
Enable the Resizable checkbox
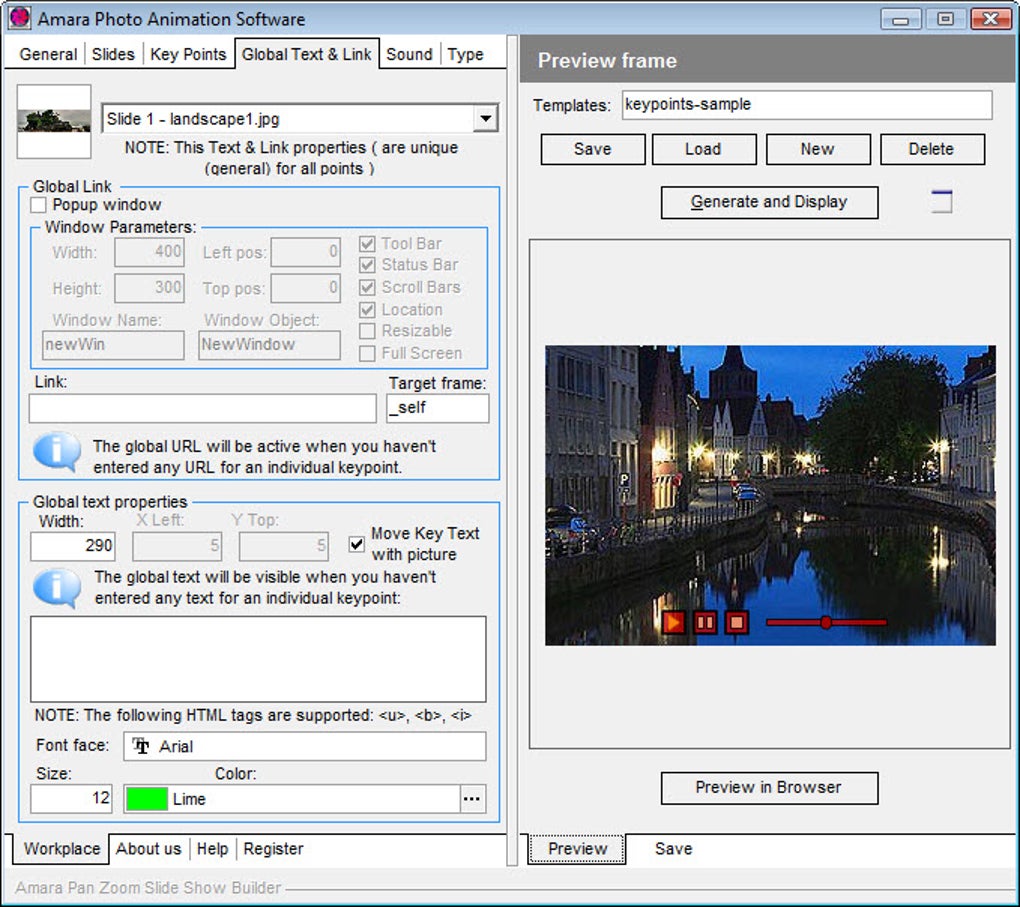pos(367,331)
